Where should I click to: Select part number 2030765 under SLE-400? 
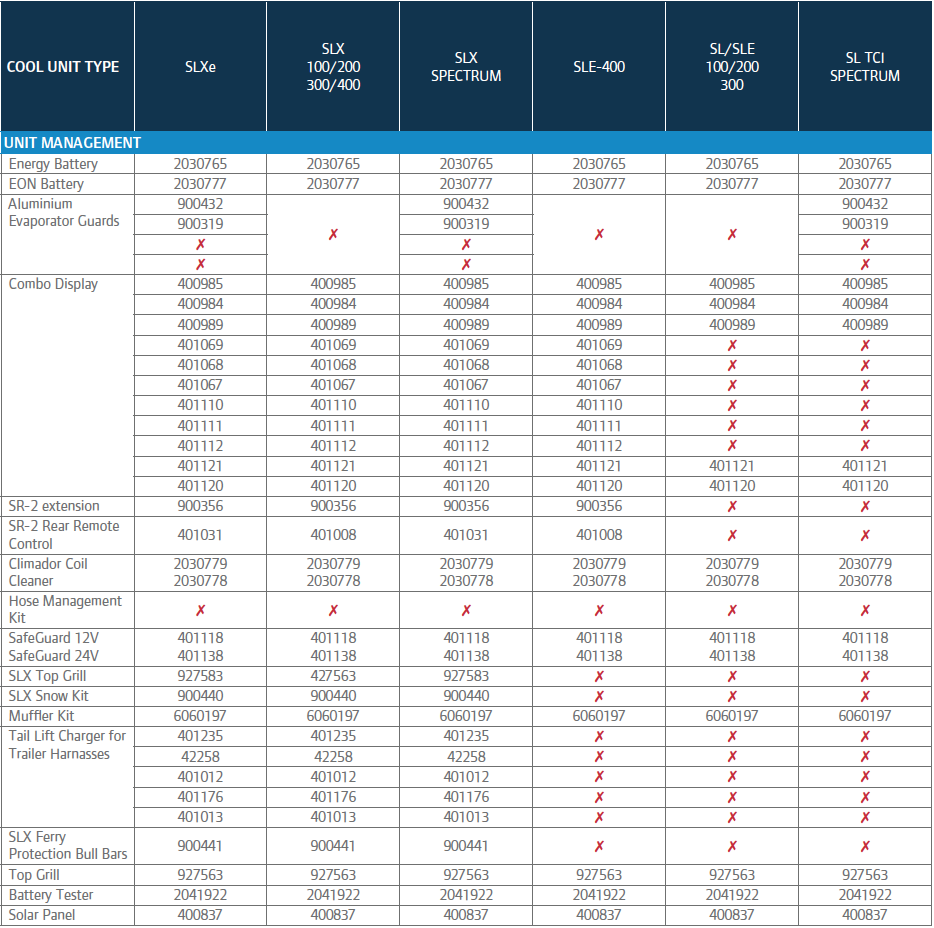(x=598, y=163)
